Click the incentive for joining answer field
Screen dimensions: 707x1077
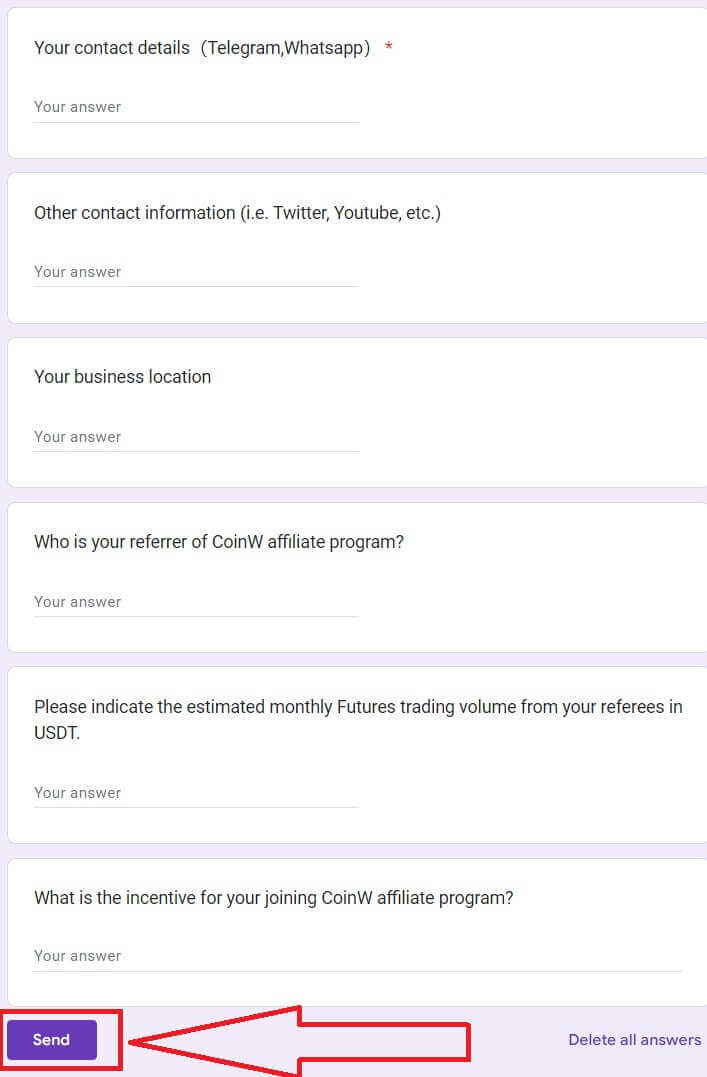point(357,956)
